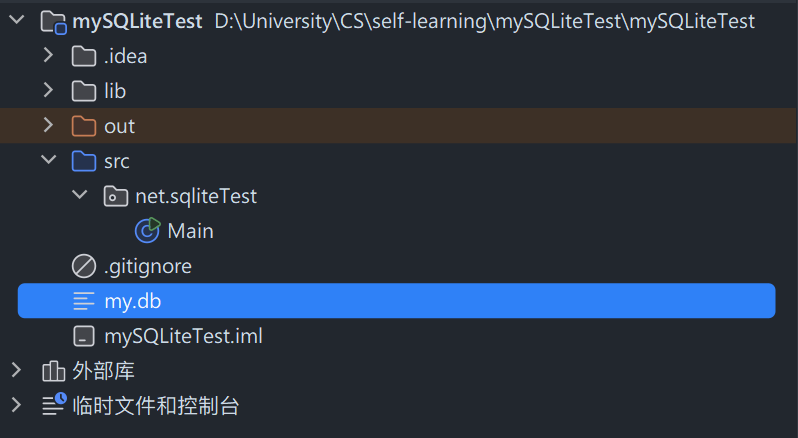Viewport: 798px width, 438px height.
Task: Click the 临时文件和控制台 scratches icon
Action: (54, 406)
